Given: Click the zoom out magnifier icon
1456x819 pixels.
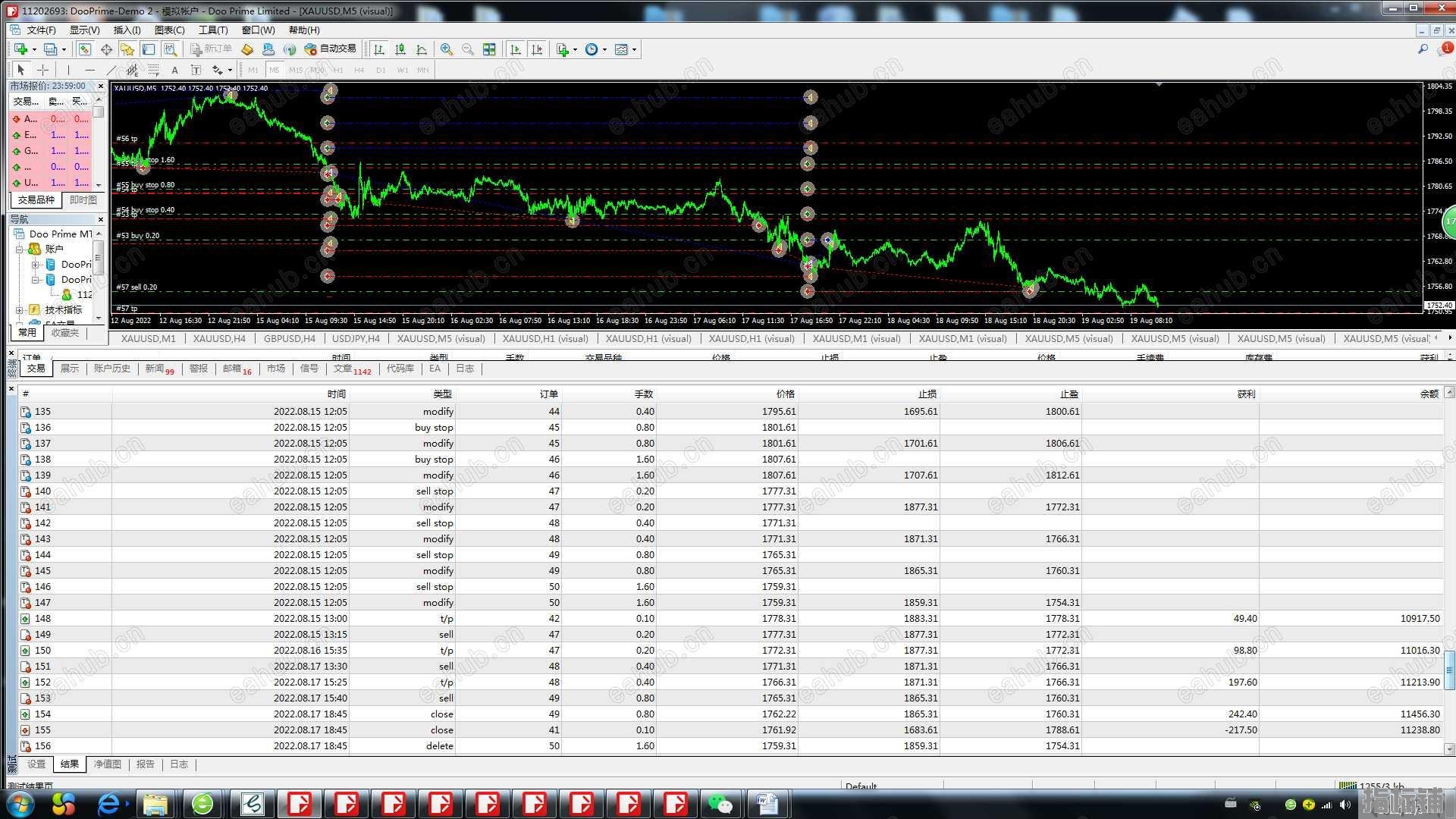Looking at the screenshot, I should click(468, 49).
